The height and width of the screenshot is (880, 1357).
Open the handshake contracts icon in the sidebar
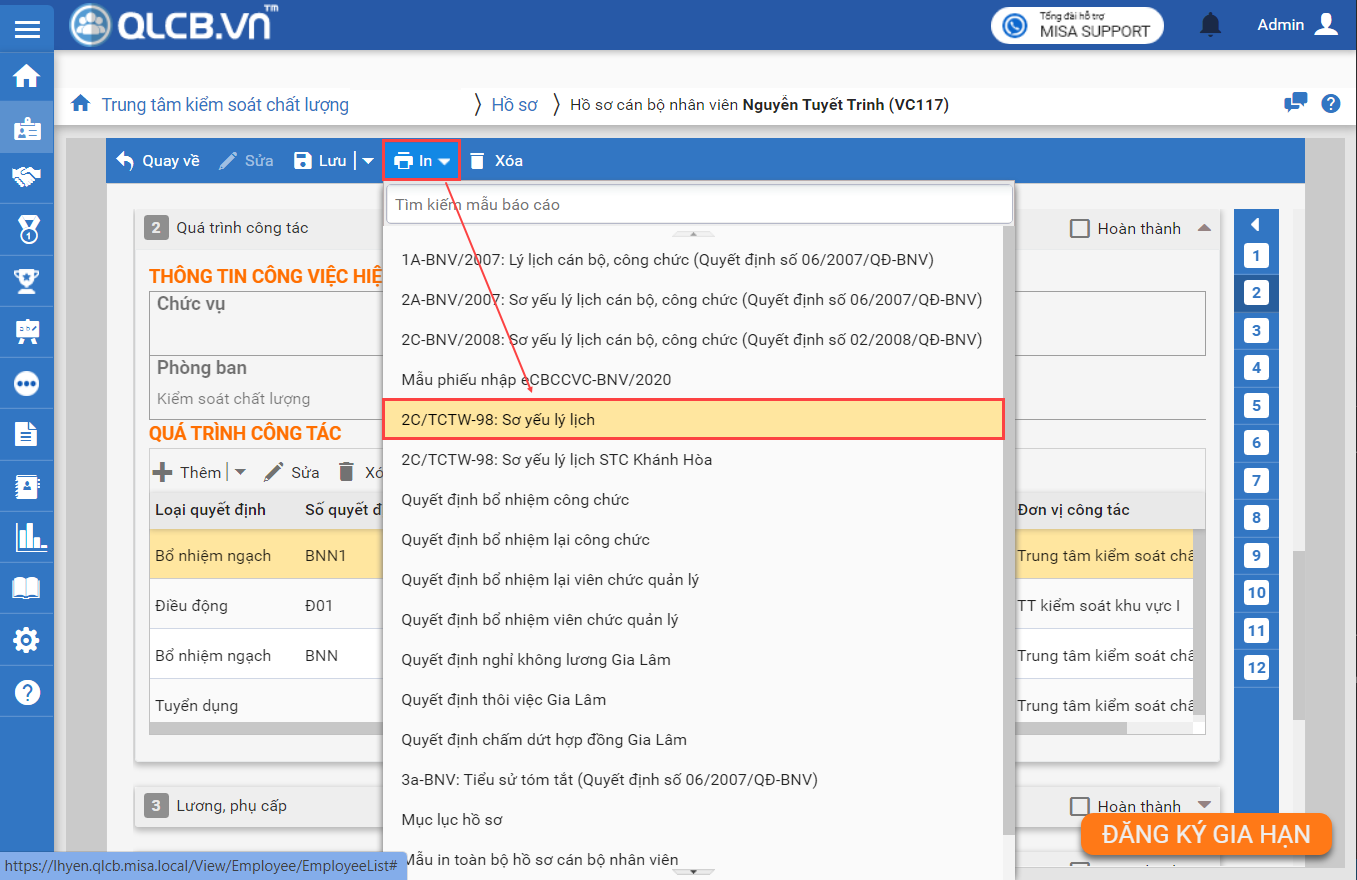[x=27, y=178]
